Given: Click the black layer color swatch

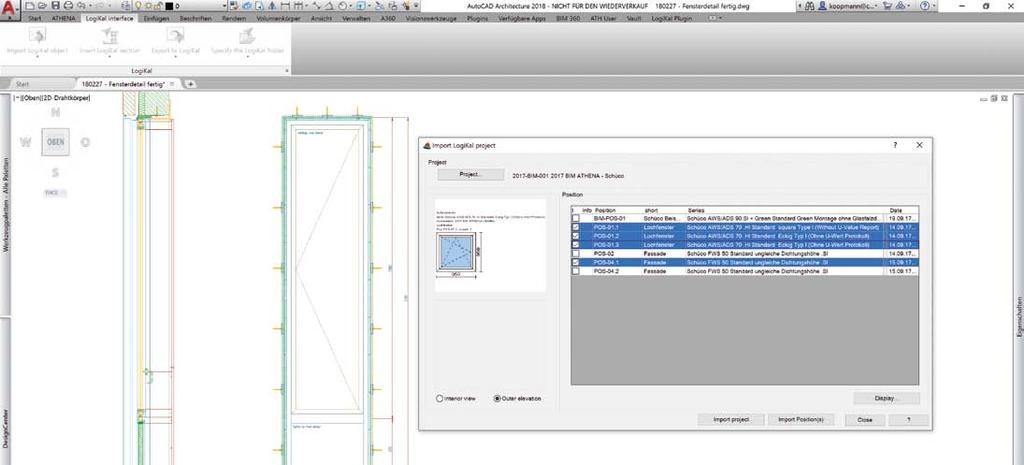Looking at the screenshot, I should 168,5.
